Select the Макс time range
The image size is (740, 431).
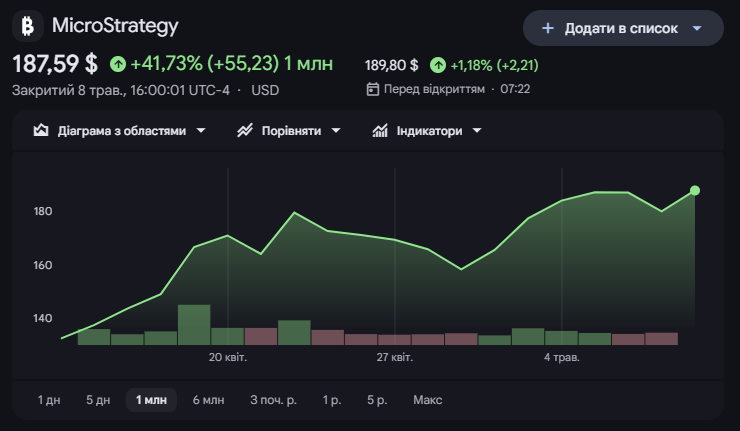click(428, 400)
